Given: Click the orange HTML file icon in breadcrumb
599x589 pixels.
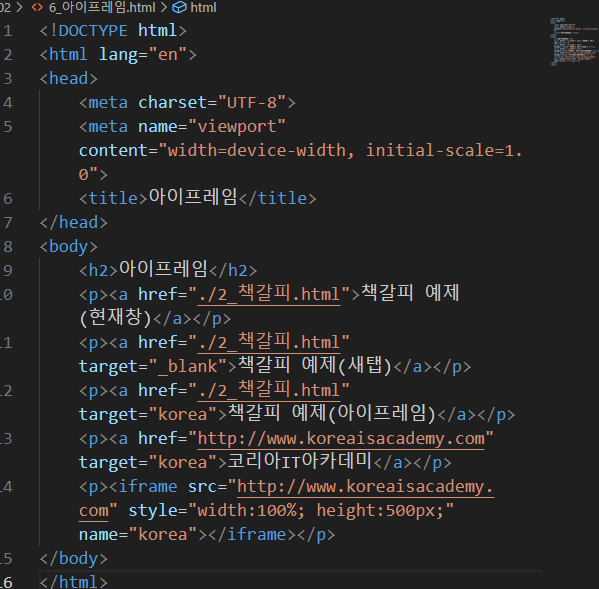Looking at the screenshot, I should pos(37,7).
